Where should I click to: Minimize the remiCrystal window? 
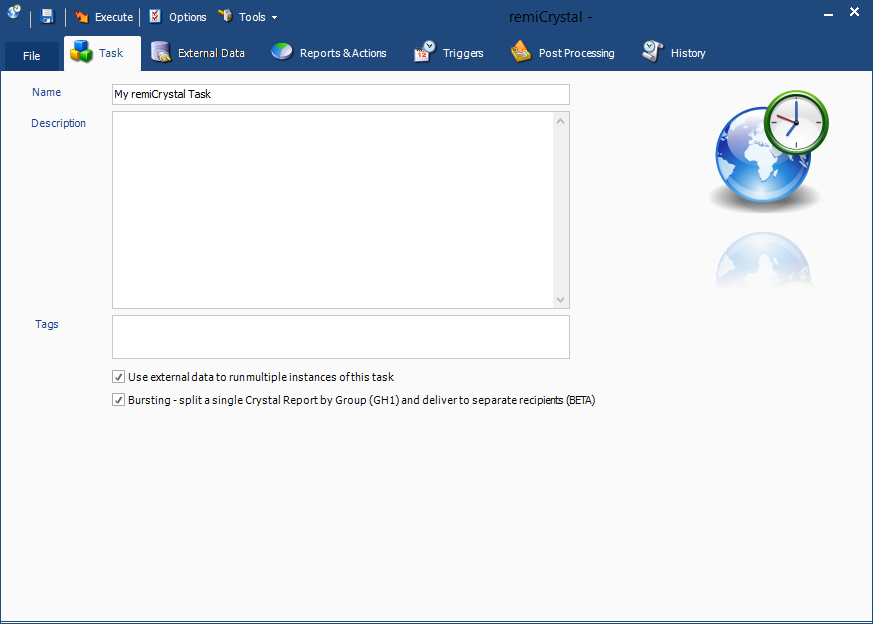point(828,13)
